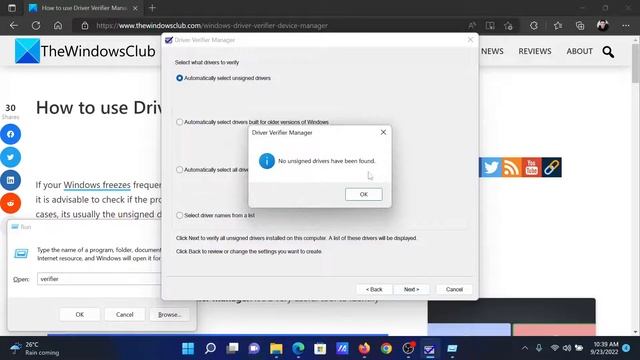
Task: Open Firefox from taskbar
Action: pos(364,349)
